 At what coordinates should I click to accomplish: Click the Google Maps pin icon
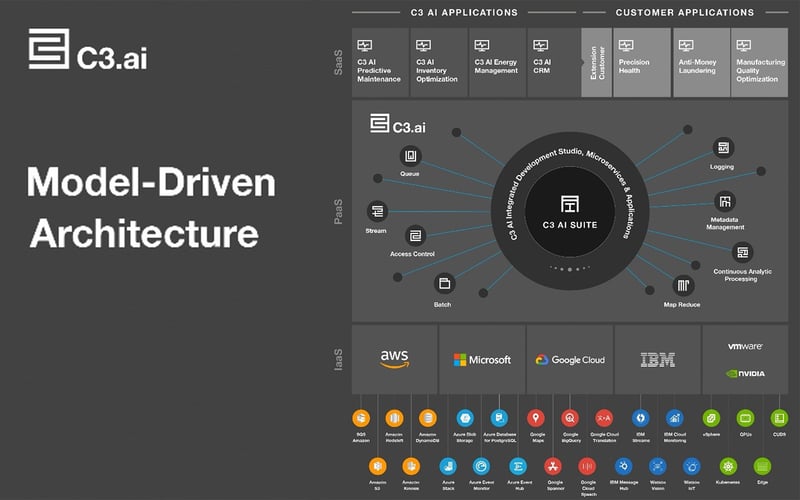pyautogui.click(x=536, y=418)
